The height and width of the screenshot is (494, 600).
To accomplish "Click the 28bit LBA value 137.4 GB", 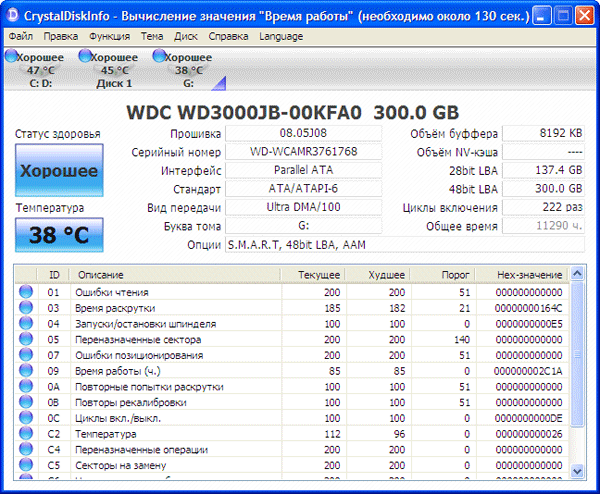I will click(x=543, y=170).
